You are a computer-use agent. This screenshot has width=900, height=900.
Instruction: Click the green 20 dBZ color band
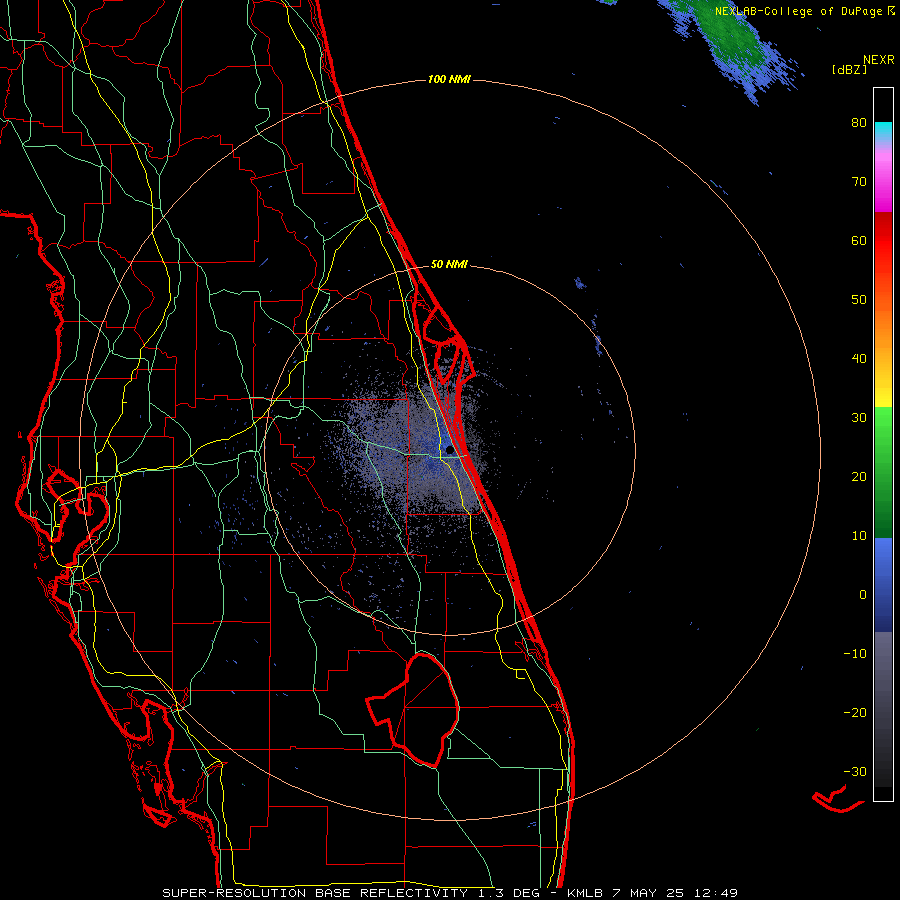click(x=883, y=476)
